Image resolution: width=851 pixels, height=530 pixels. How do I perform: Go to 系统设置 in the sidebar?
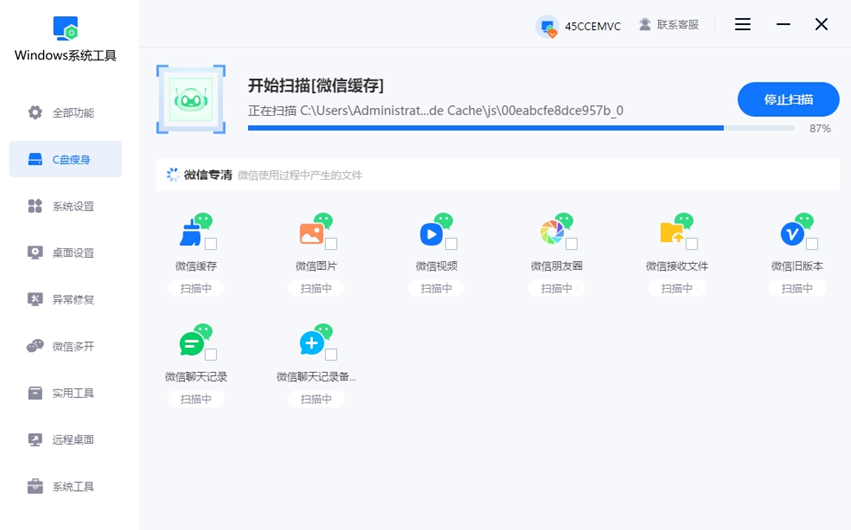(66, 206)
